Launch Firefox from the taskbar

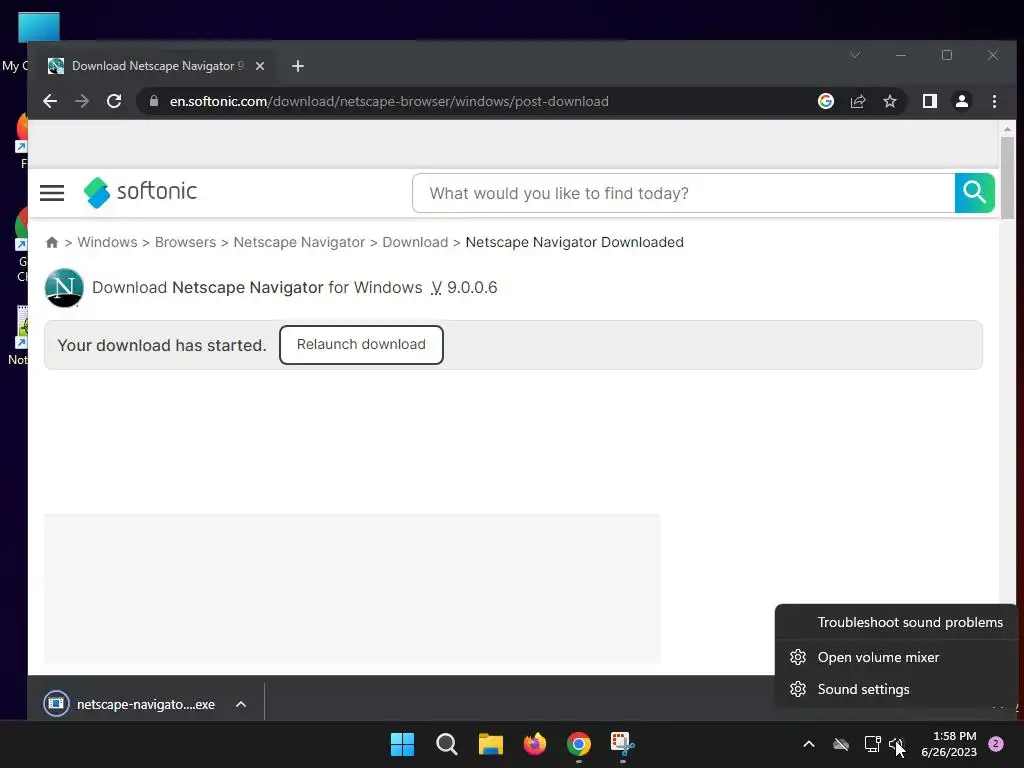click(534, 744)
